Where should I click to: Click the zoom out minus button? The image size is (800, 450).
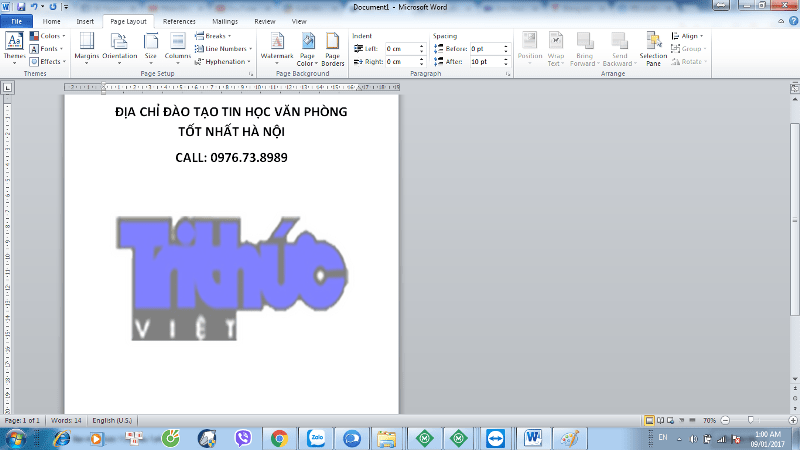coord(725,420)
